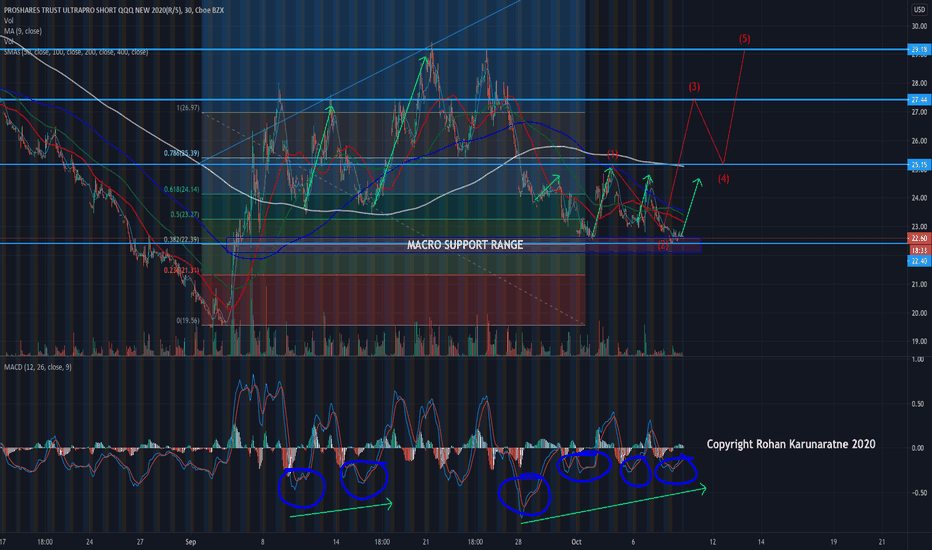Select the MA (9, close) indicator legend
This screenshot has width=932, height=550.
pos(23,31)
